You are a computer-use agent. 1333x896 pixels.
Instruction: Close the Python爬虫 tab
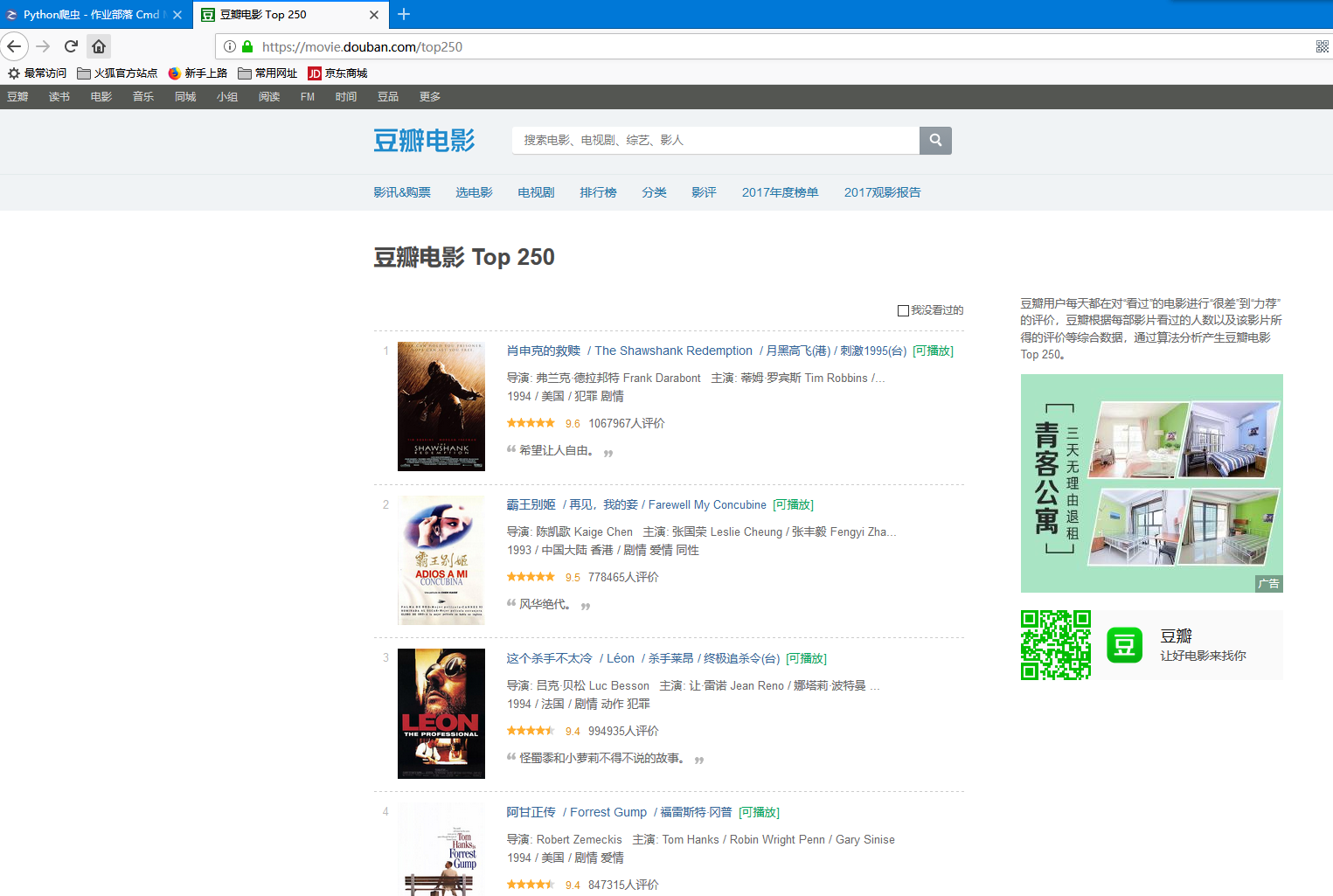pos(177,15)
